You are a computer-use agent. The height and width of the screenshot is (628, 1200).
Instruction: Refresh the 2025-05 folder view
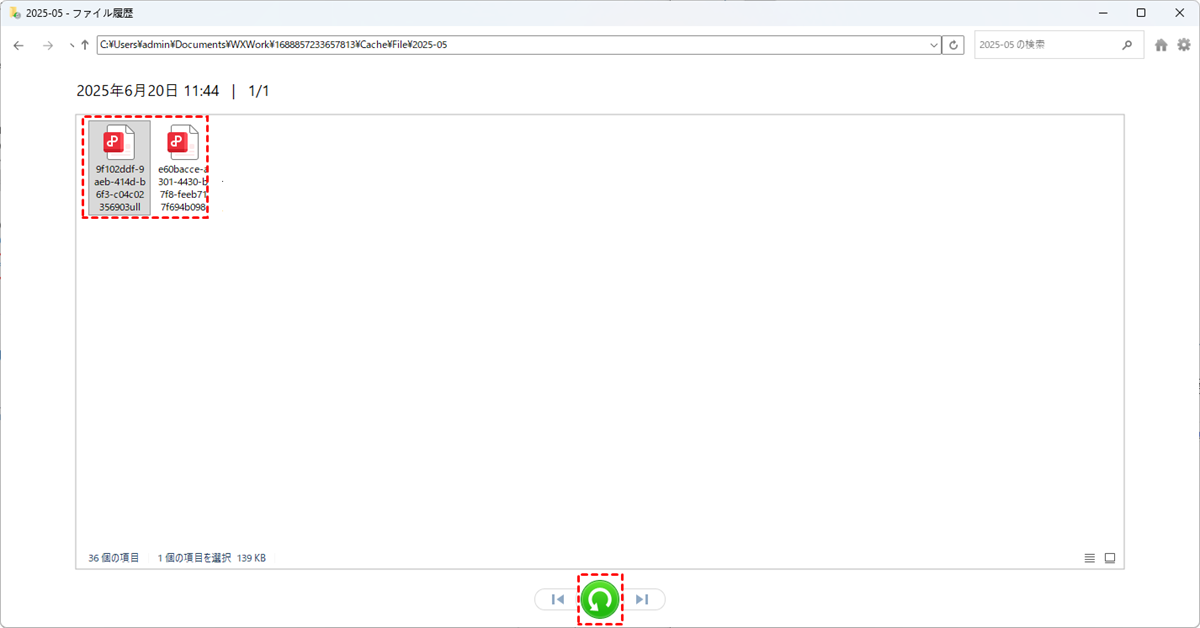point(955,45)
